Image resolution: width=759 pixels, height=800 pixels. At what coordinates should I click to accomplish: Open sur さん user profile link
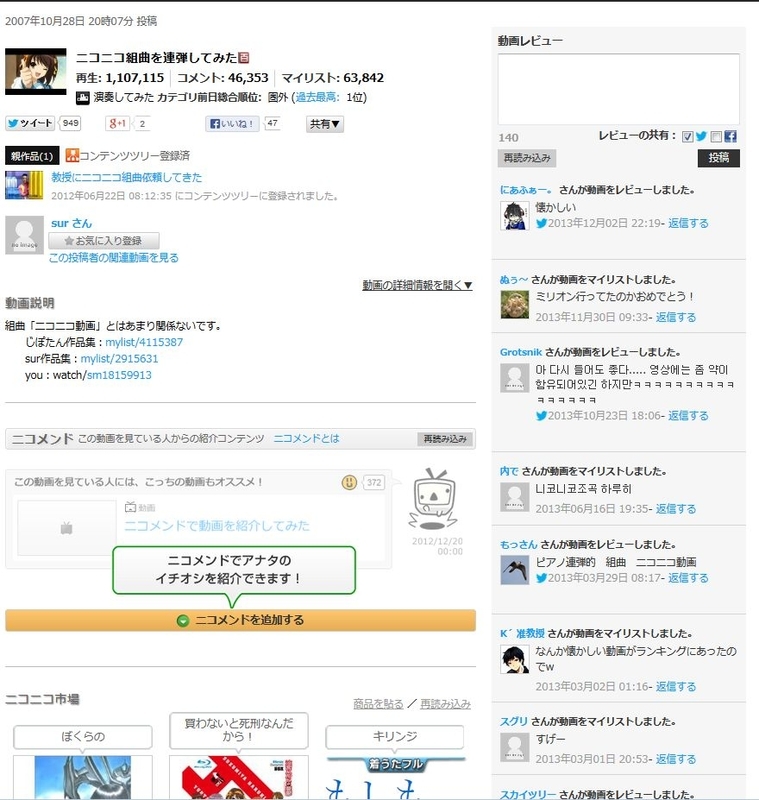pyautogui.click(x=71, y=223)
